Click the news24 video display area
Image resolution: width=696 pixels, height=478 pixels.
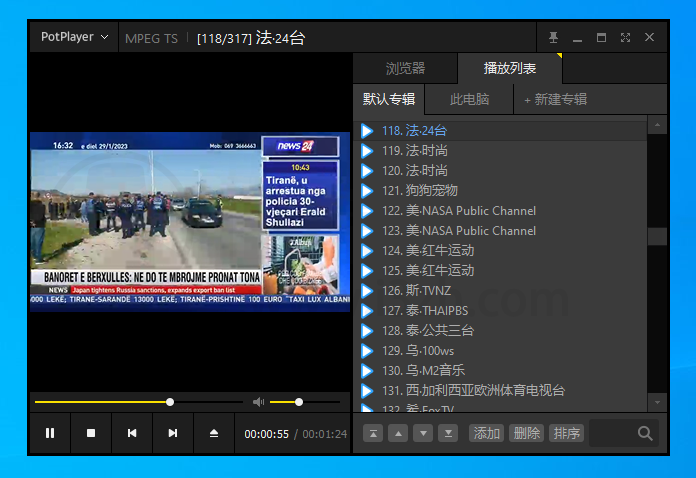pyautogui.click(x=190, y=221)
